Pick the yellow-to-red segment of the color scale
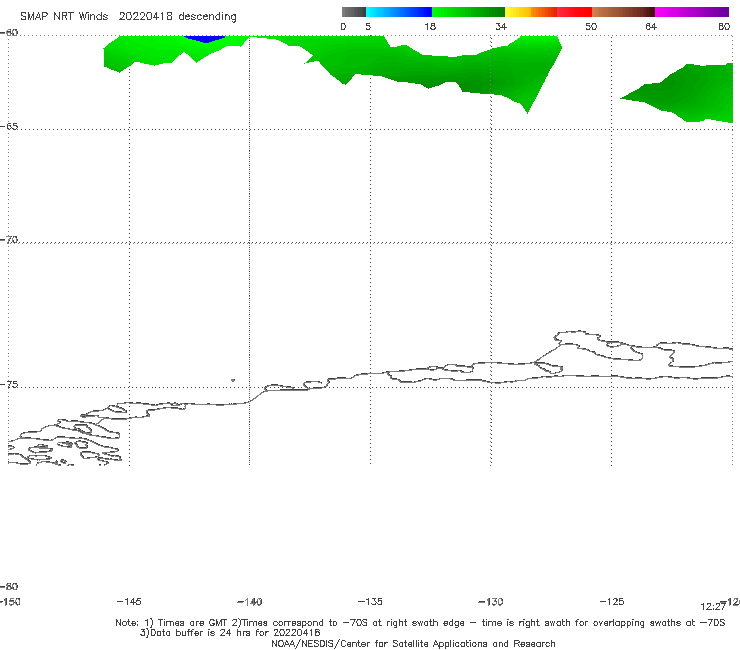Image resolution: width=740 pixels, height=650 pixels. tap(548, 12)
